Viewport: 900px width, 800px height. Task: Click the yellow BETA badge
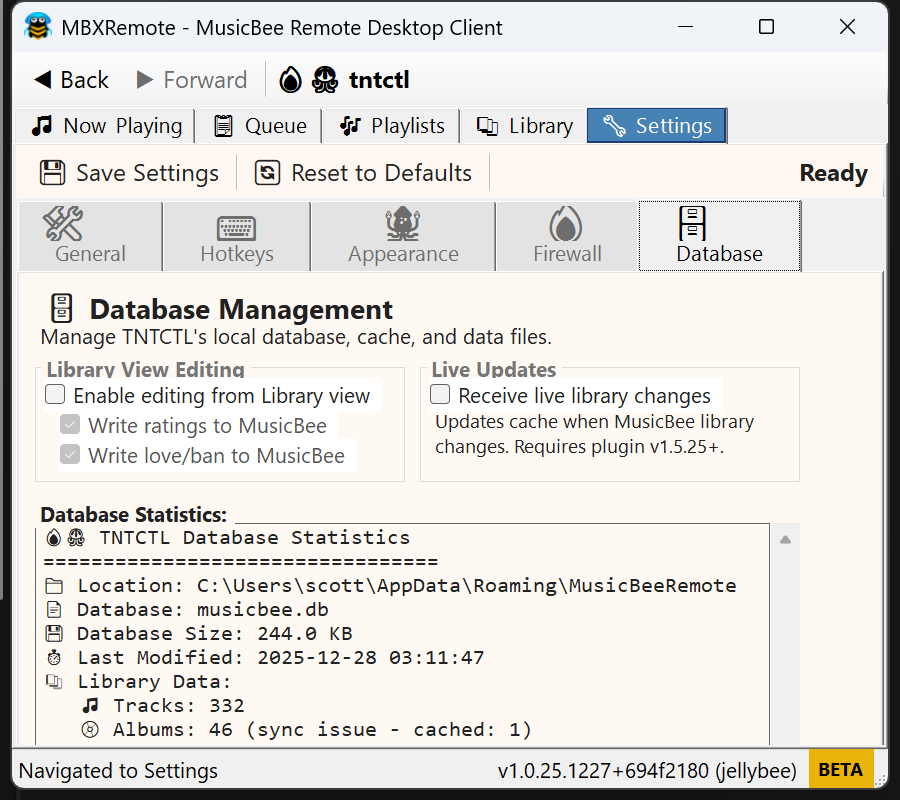841,769
